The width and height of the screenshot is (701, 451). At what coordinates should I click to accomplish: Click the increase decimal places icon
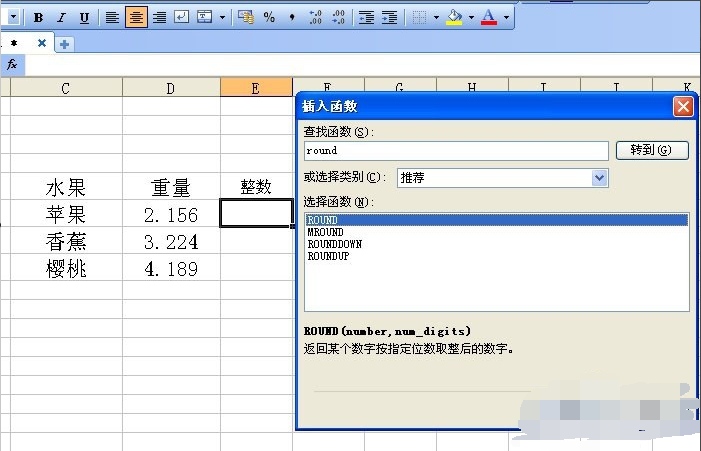[x=315, y=17]
